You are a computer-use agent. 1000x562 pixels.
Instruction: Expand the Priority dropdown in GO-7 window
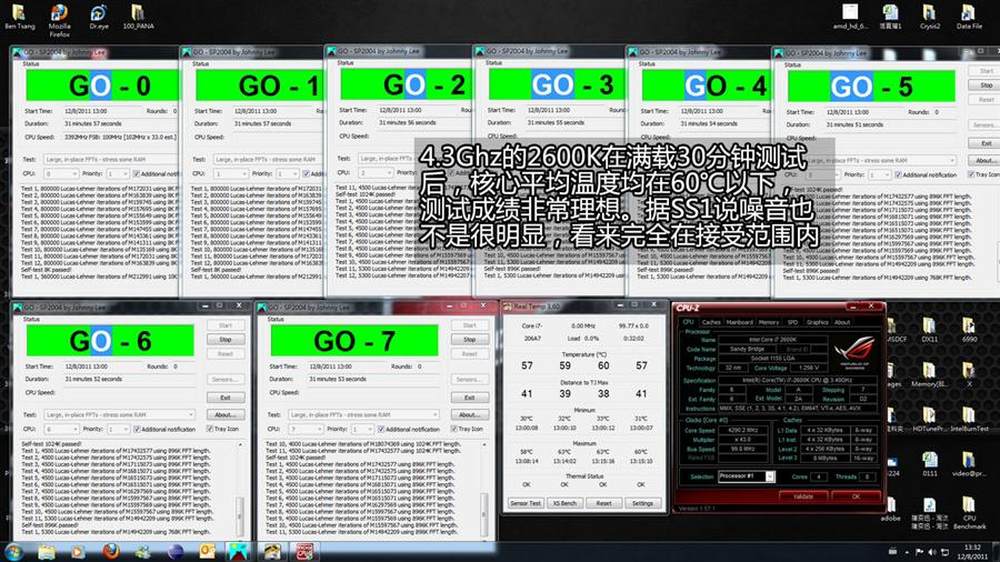362,429
